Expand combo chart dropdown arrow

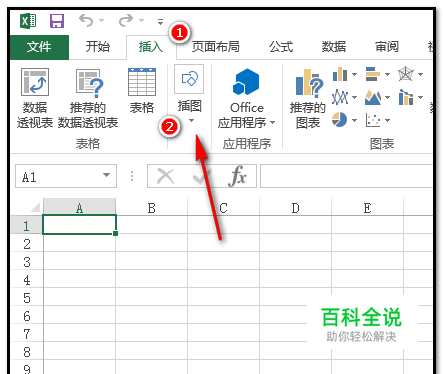point(420,97)
